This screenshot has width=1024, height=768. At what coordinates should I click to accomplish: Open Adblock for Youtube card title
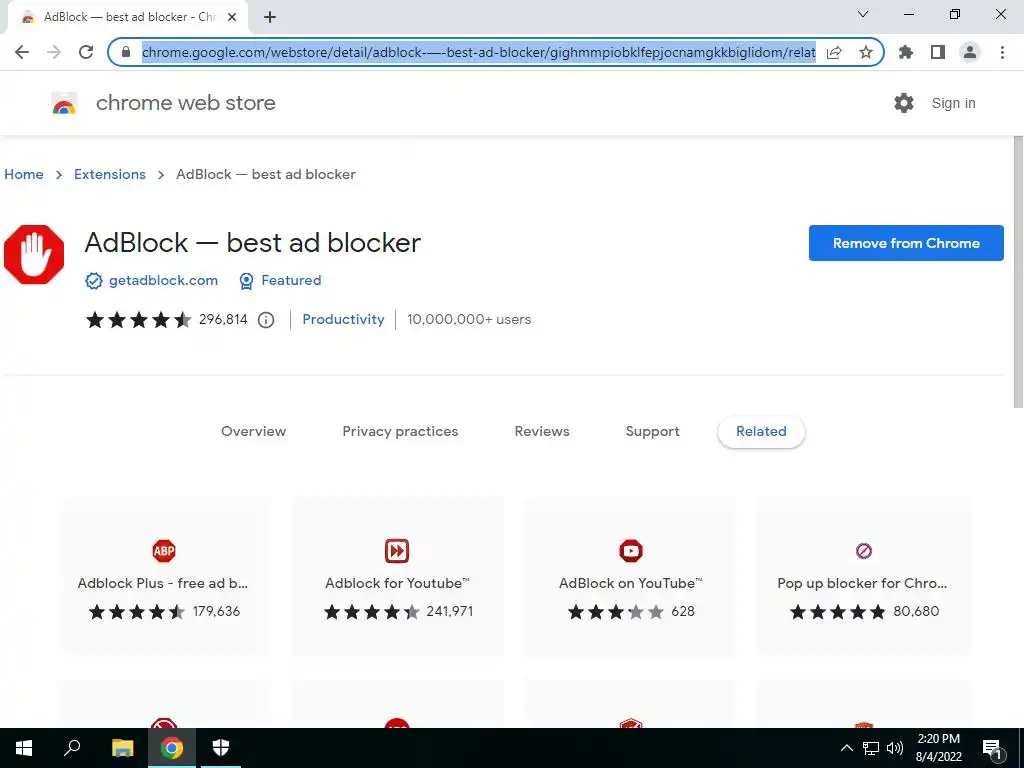click(397, 583)
